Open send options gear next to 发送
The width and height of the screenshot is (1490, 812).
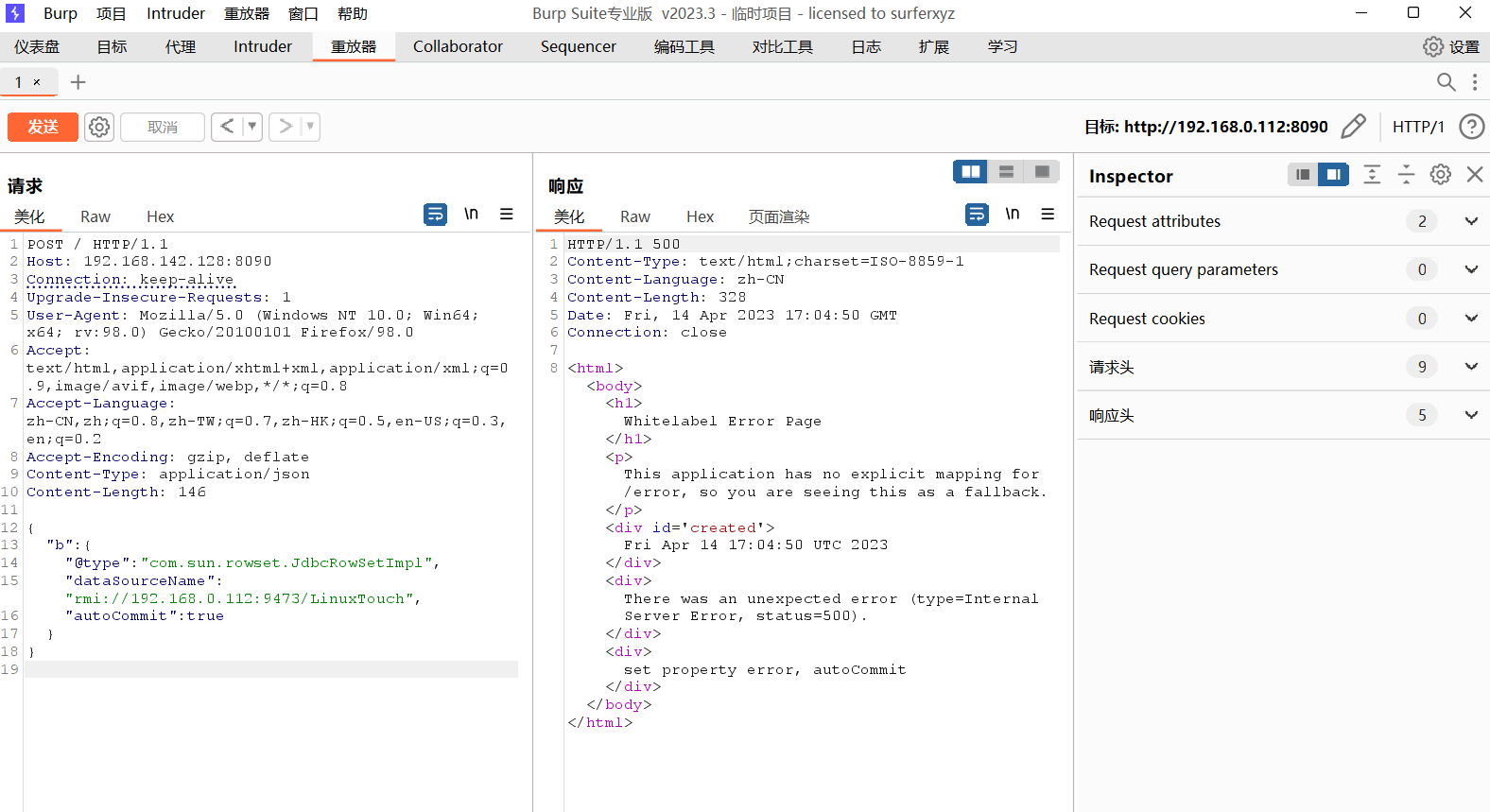(x=99, y=127)
